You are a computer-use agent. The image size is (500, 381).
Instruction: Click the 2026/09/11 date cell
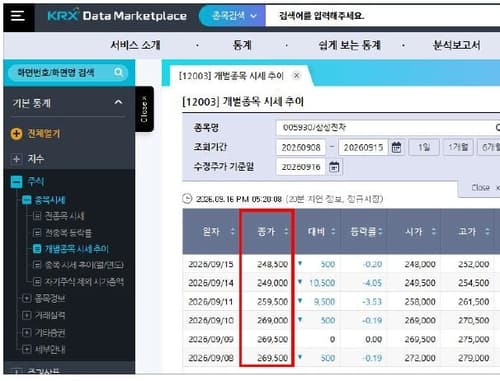tap(211, 302)
